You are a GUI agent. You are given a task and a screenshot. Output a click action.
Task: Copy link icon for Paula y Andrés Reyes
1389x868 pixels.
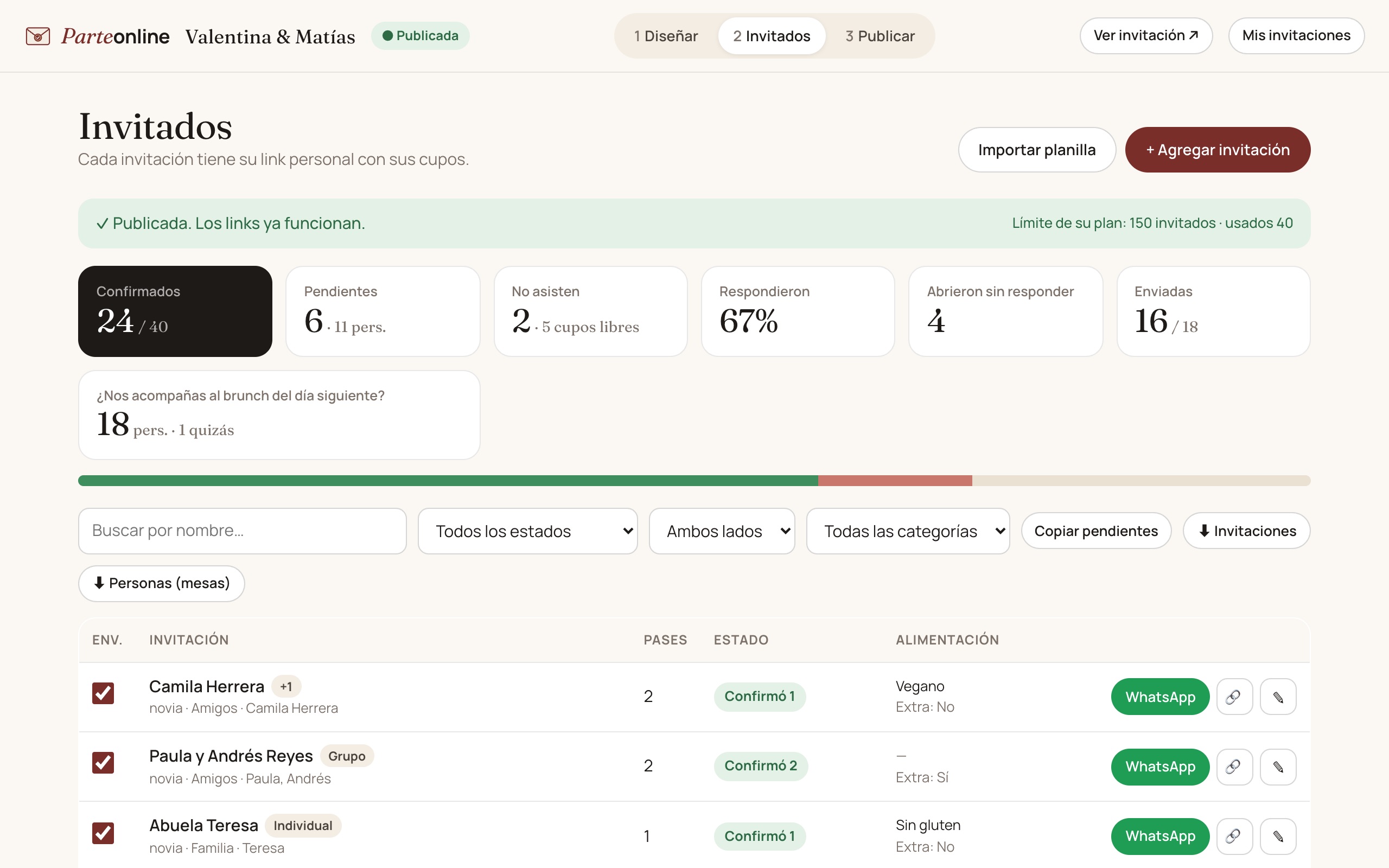tap(1234, 767)
